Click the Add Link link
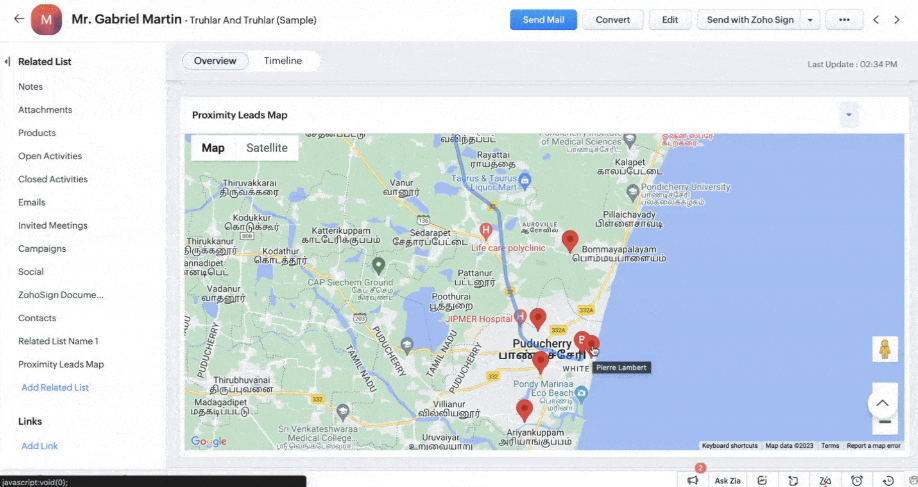Screen dimensions: 918x487 point(40,446)
